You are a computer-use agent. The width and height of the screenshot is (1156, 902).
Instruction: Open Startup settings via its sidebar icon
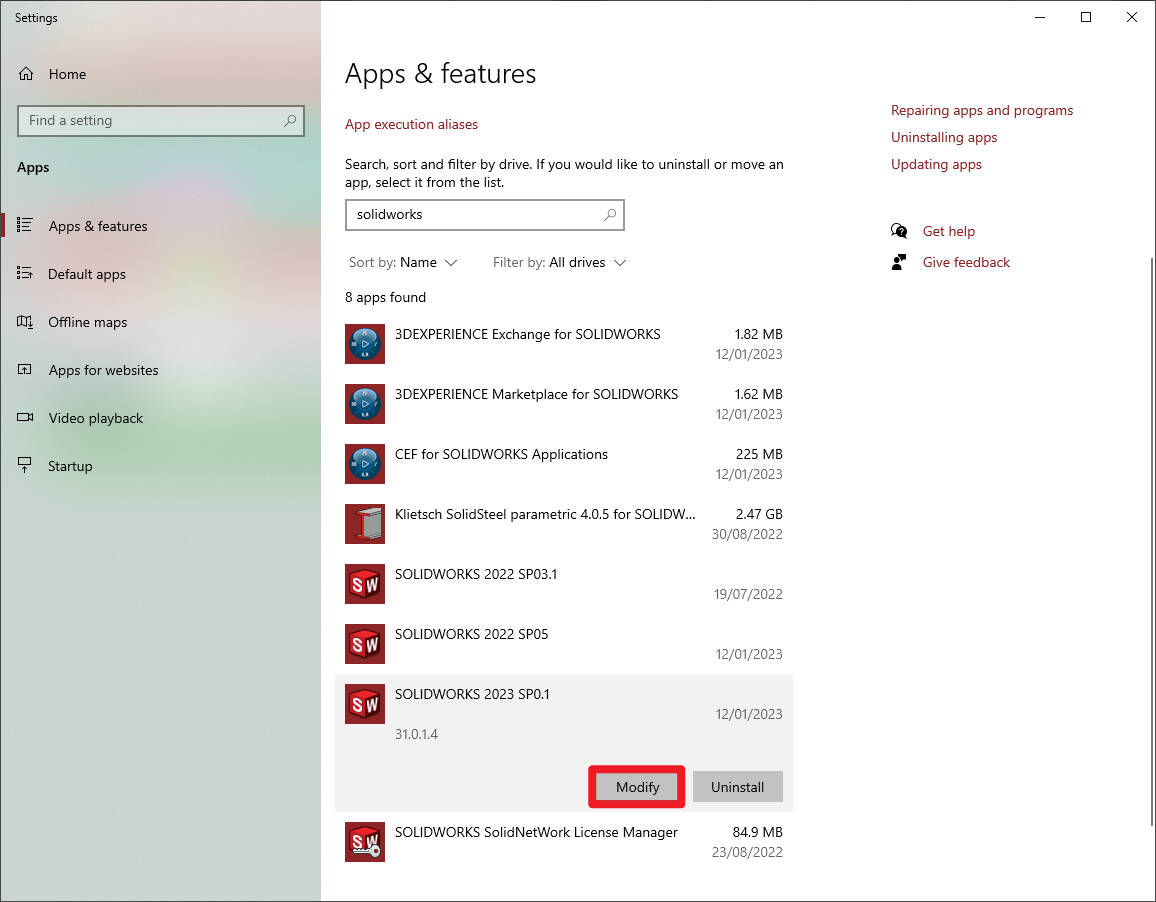point(25,465)
